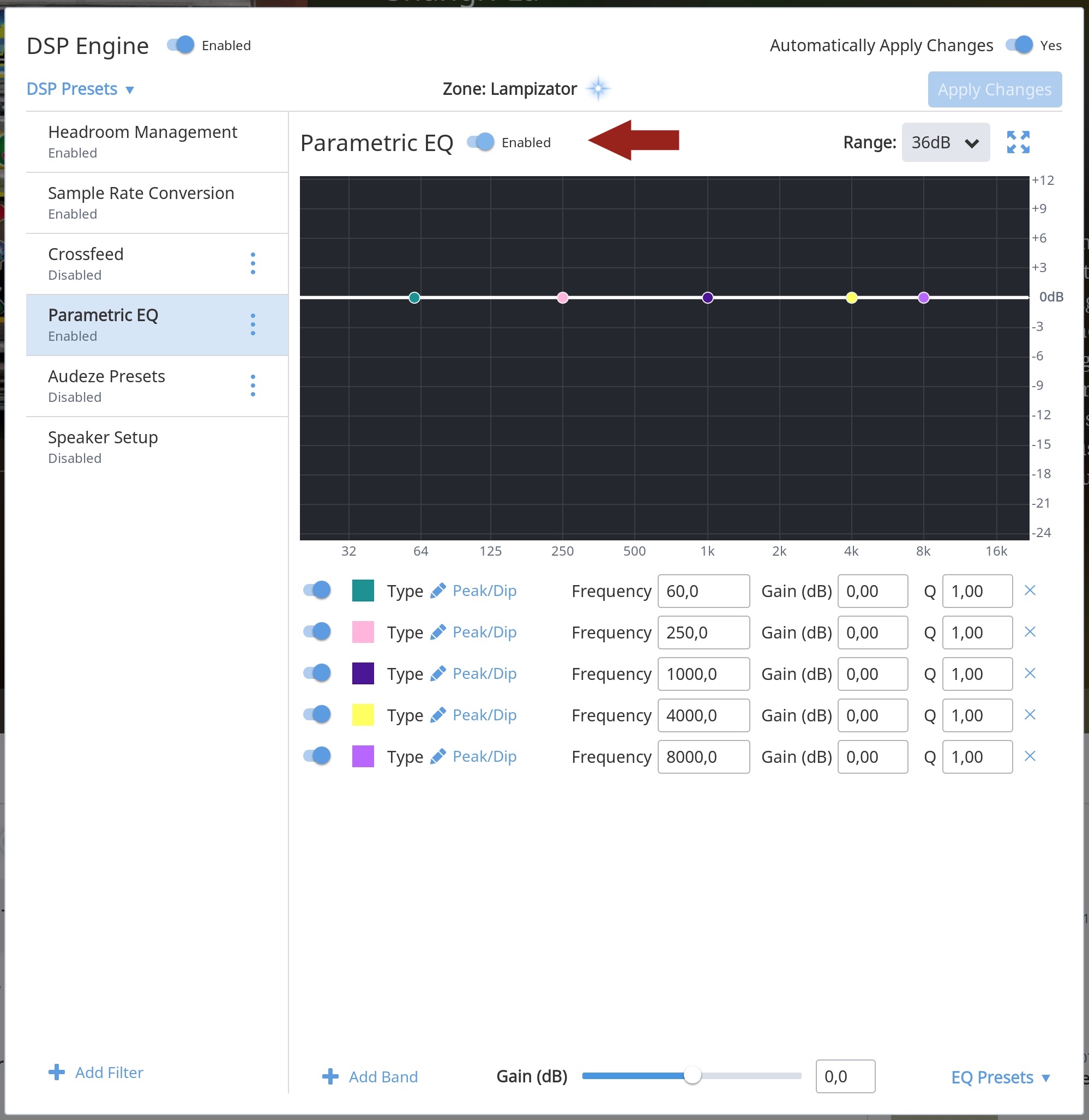Click the fullscreen expand graph icon
Screen dimensions: 1089x1120
click(x=1018, y=142)
